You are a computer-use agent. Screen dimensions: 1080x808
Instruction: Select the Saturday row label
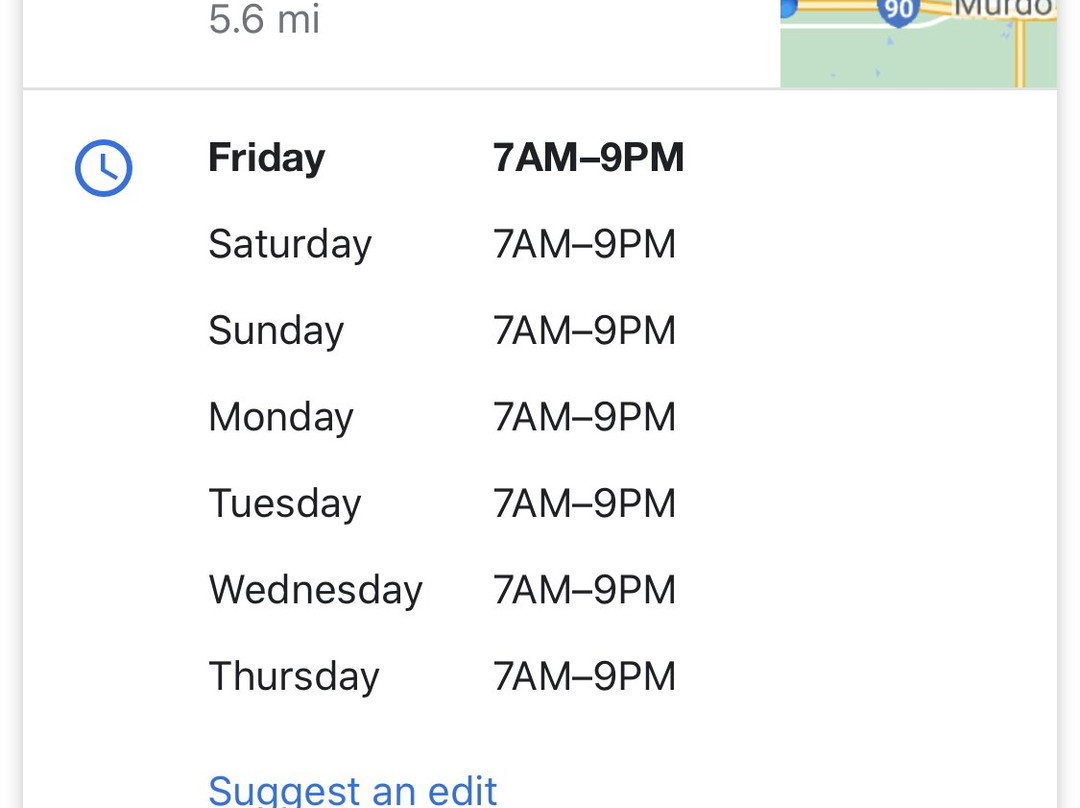(290, 245)
